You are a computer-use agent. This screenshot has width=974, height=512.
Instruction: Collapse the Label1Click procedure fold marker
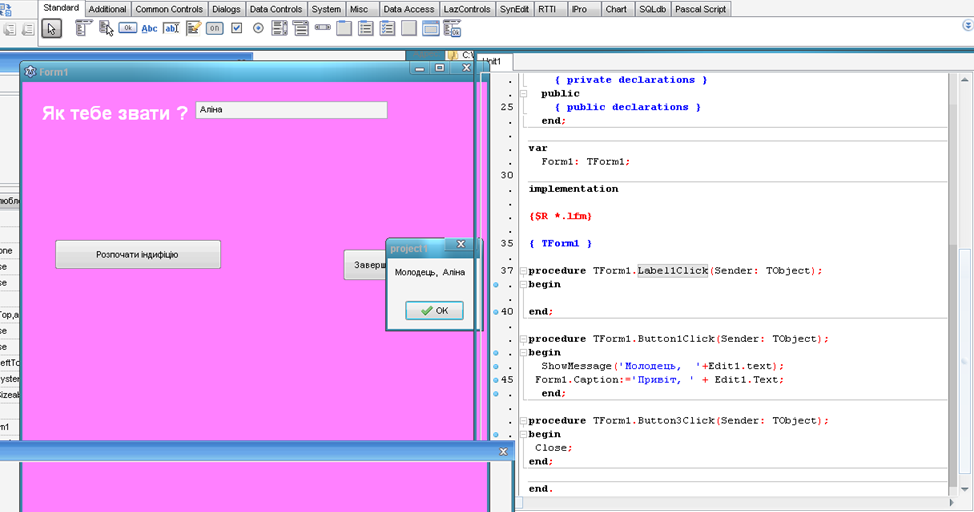524,271
